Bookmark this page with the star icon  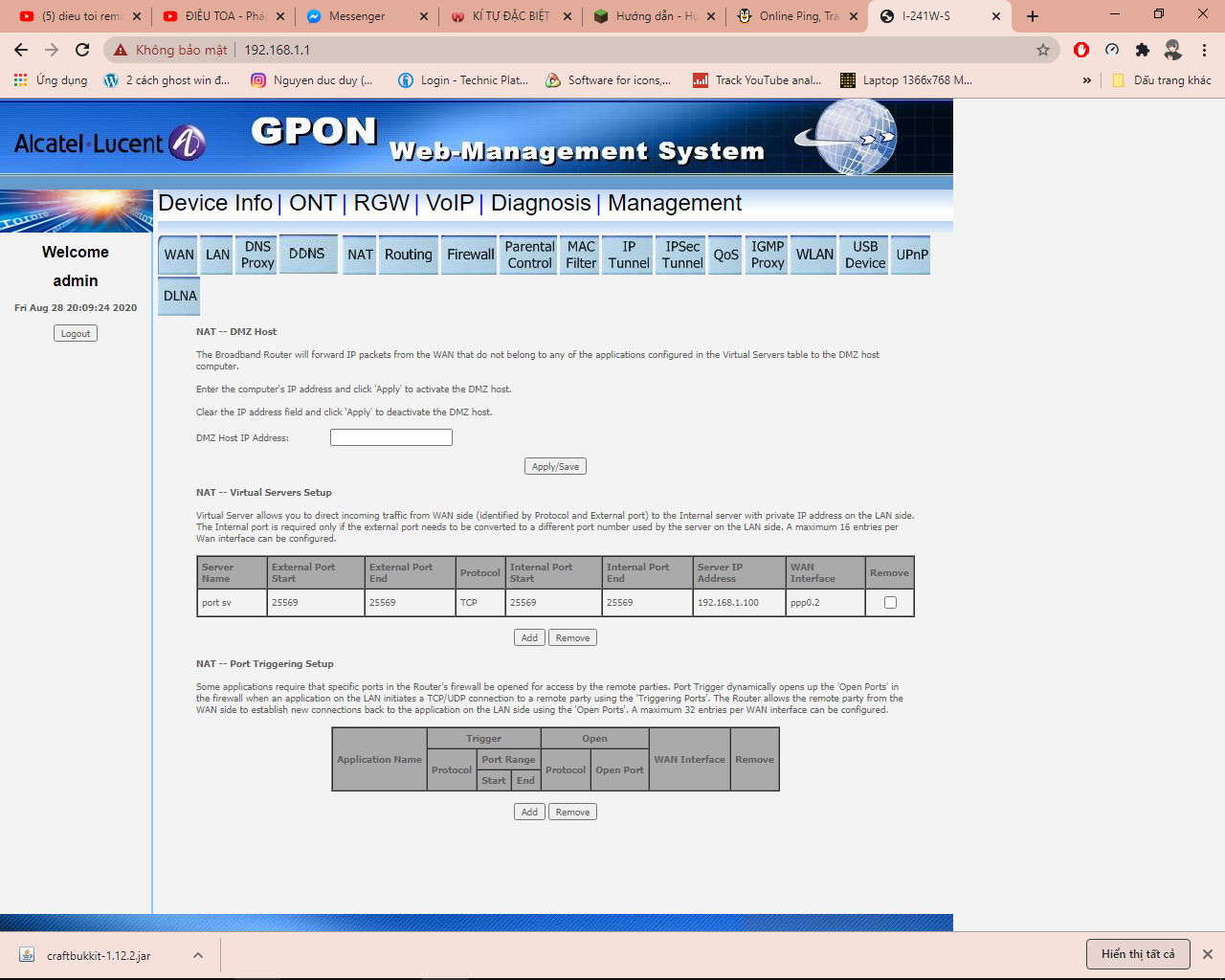(x=1043, y=50)
